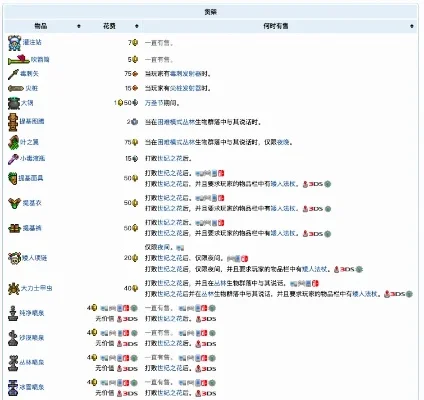Follow the Stynger launcher link in the bolt row
The width and height of the screenshot is (424, 400).
tap(186, 74)
